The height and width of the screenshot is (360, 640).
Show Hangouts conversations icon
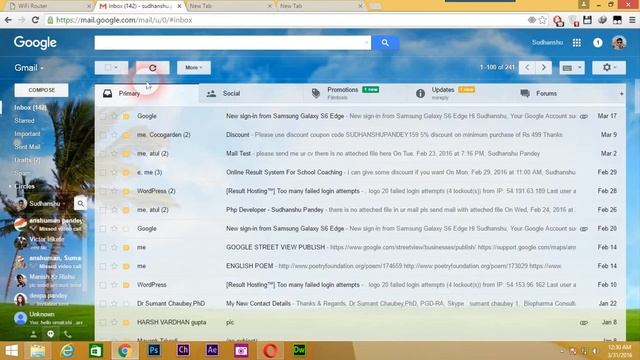pos(51,334)
